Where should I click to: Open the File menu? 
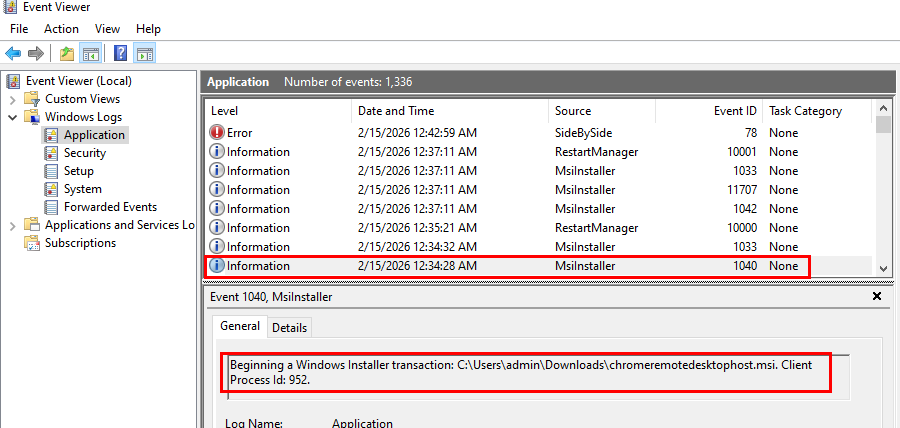(19, 29)
